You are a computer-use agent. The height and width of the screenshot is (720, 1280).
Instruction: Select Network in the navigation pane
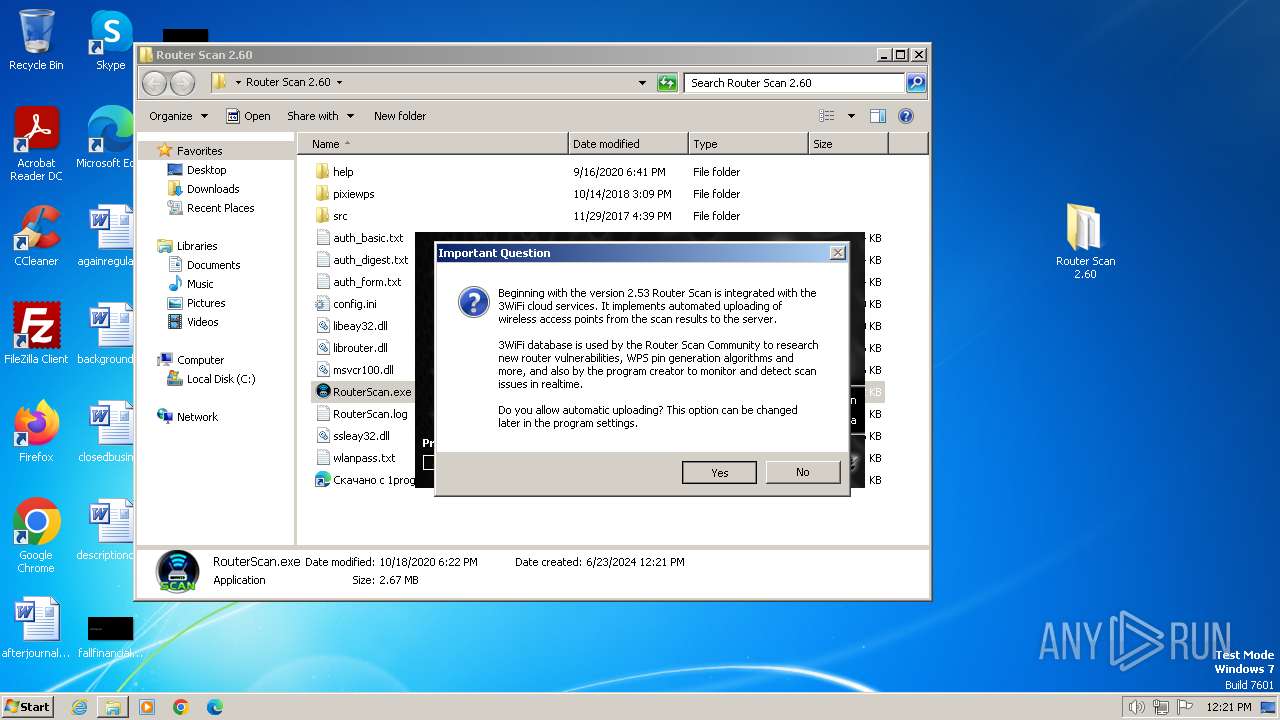(x=197, y=417)
